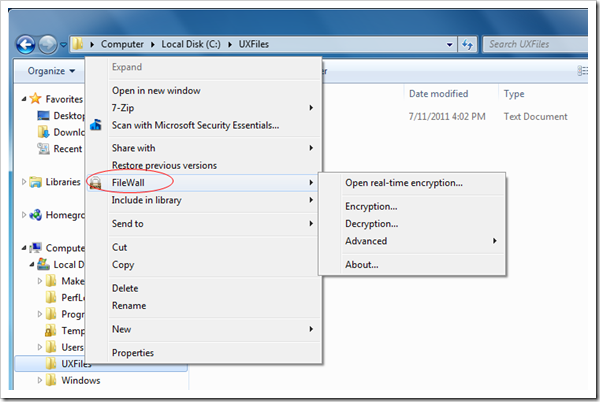
Task: Open the New submenu
Action: (203, 329)
